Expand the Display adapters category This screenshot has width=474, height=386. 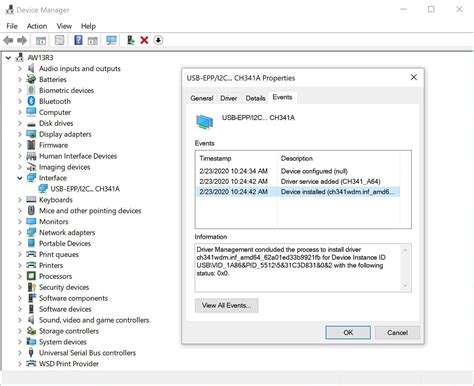point(20,134)
